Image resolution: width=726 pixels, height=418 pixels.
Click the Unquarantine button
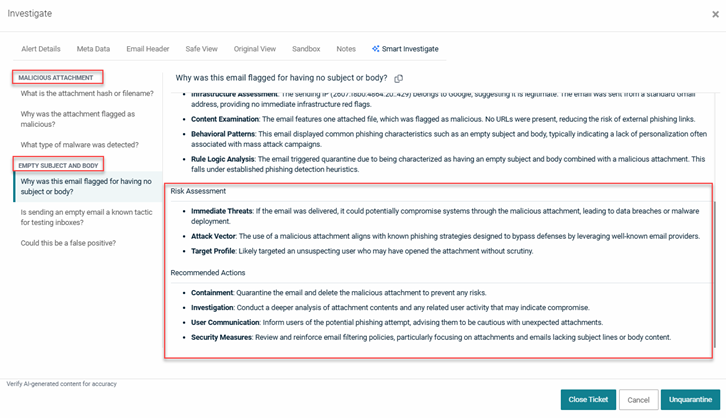[690, 399]
